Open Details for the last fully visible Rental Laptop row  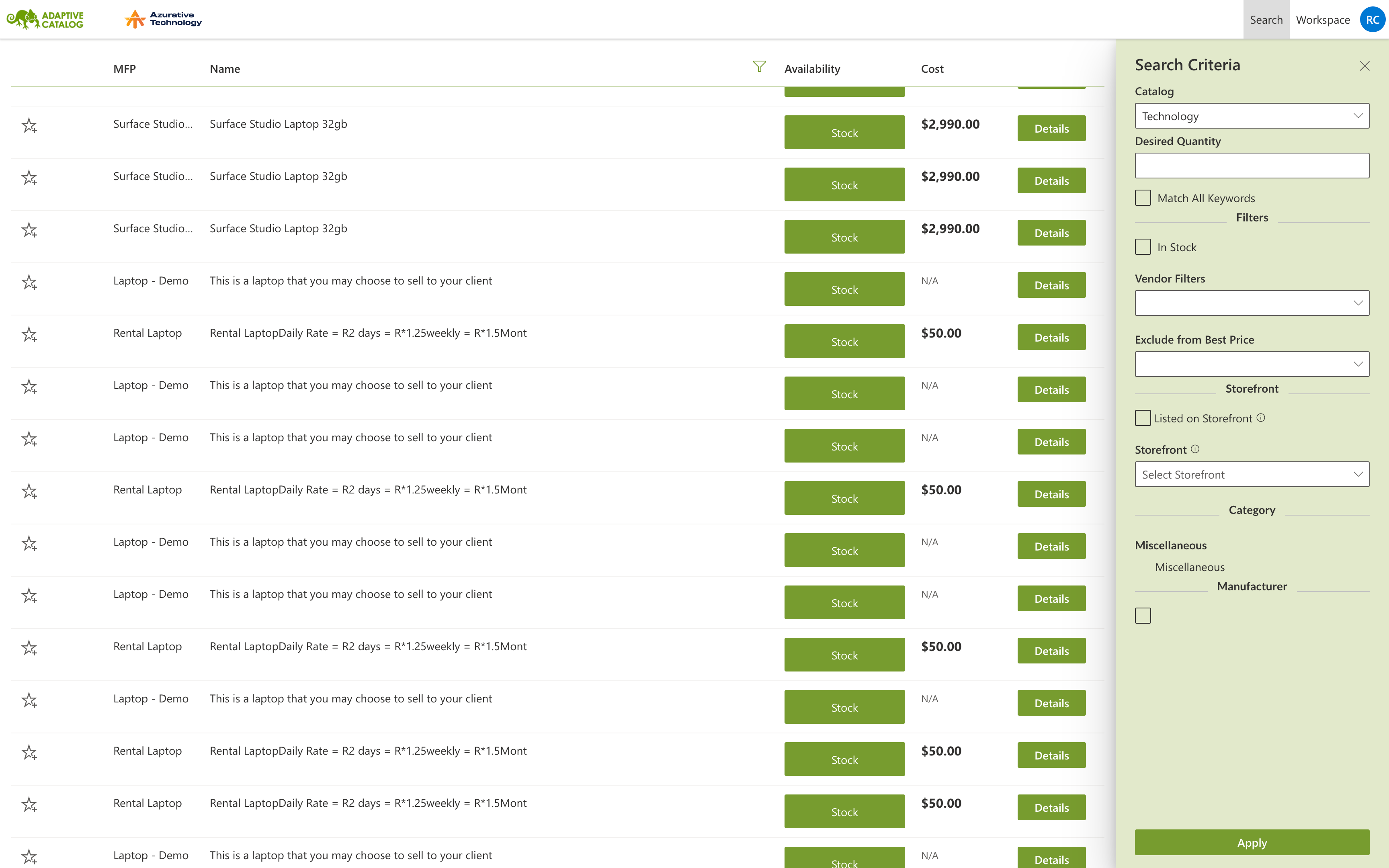(1051, 808)
